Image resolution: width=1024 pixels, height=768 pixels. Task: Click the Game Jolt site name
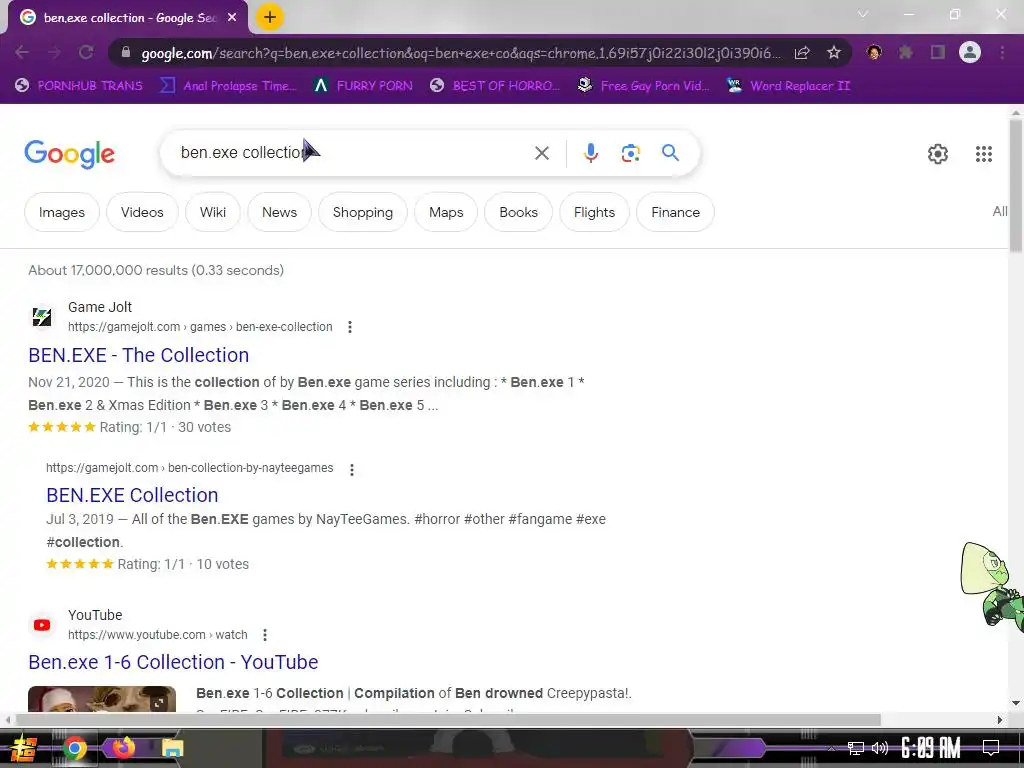(100, 307)
